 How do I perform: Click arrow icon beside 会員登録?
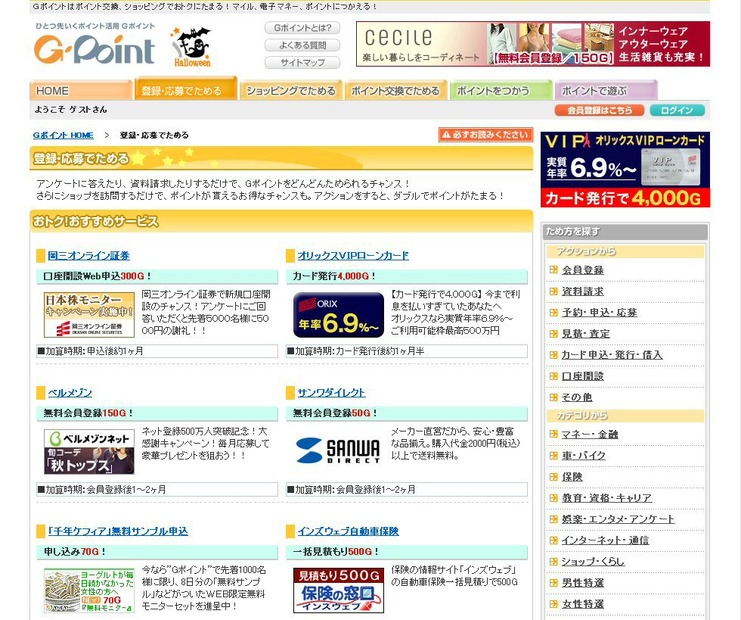(x=553, y=270)
